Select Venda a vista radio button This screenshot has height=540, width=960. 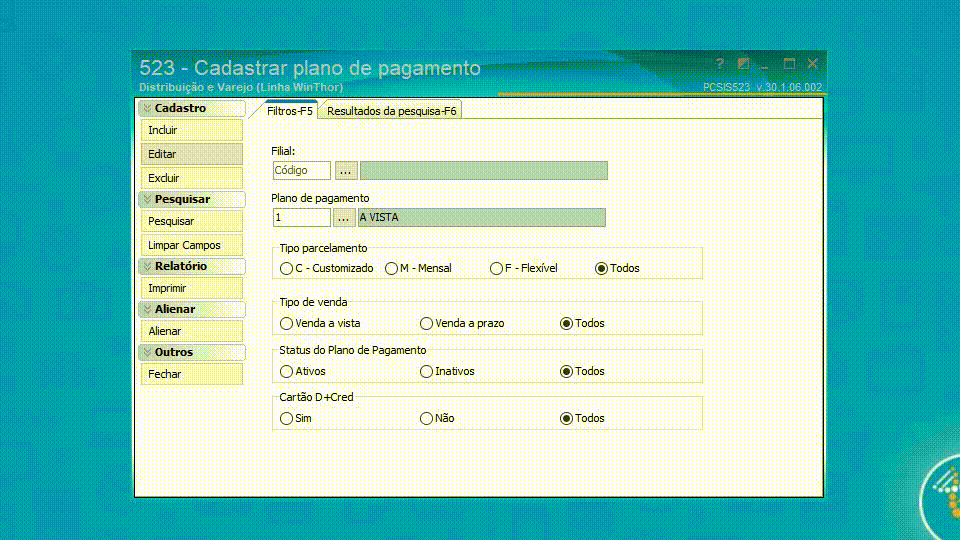coord(286,323)
